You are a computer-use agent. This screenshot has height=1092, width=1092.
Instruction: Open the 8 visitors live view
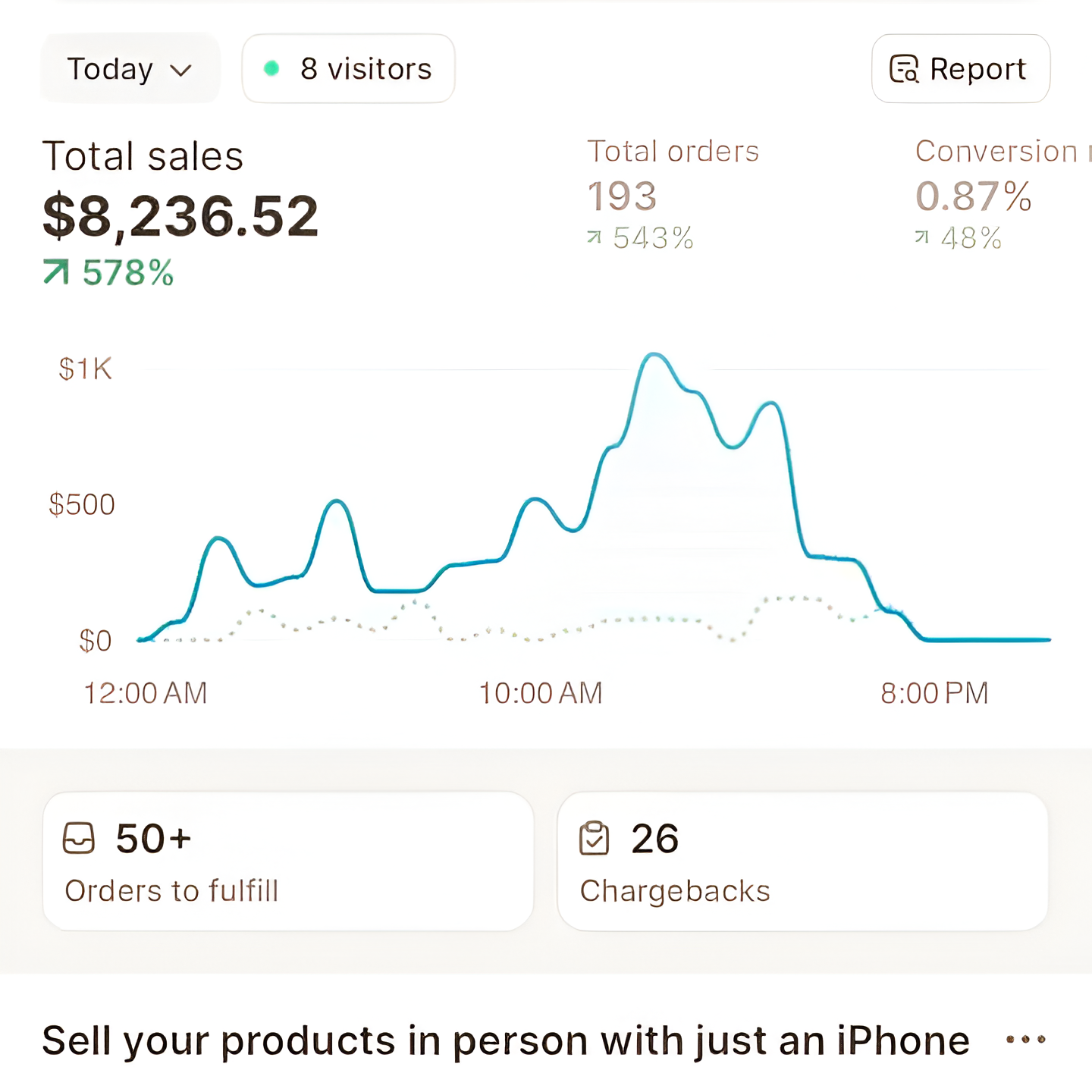coord(349,69)
